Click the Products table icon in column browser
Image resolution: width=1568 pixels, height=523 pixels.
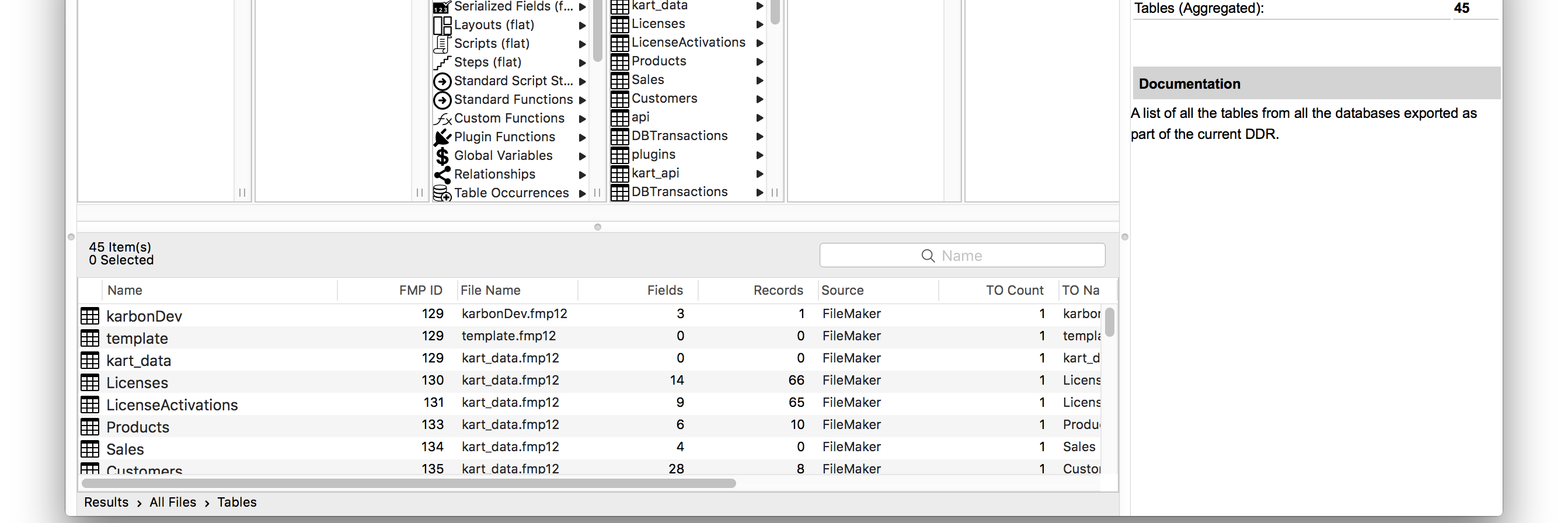coord(619,61)
